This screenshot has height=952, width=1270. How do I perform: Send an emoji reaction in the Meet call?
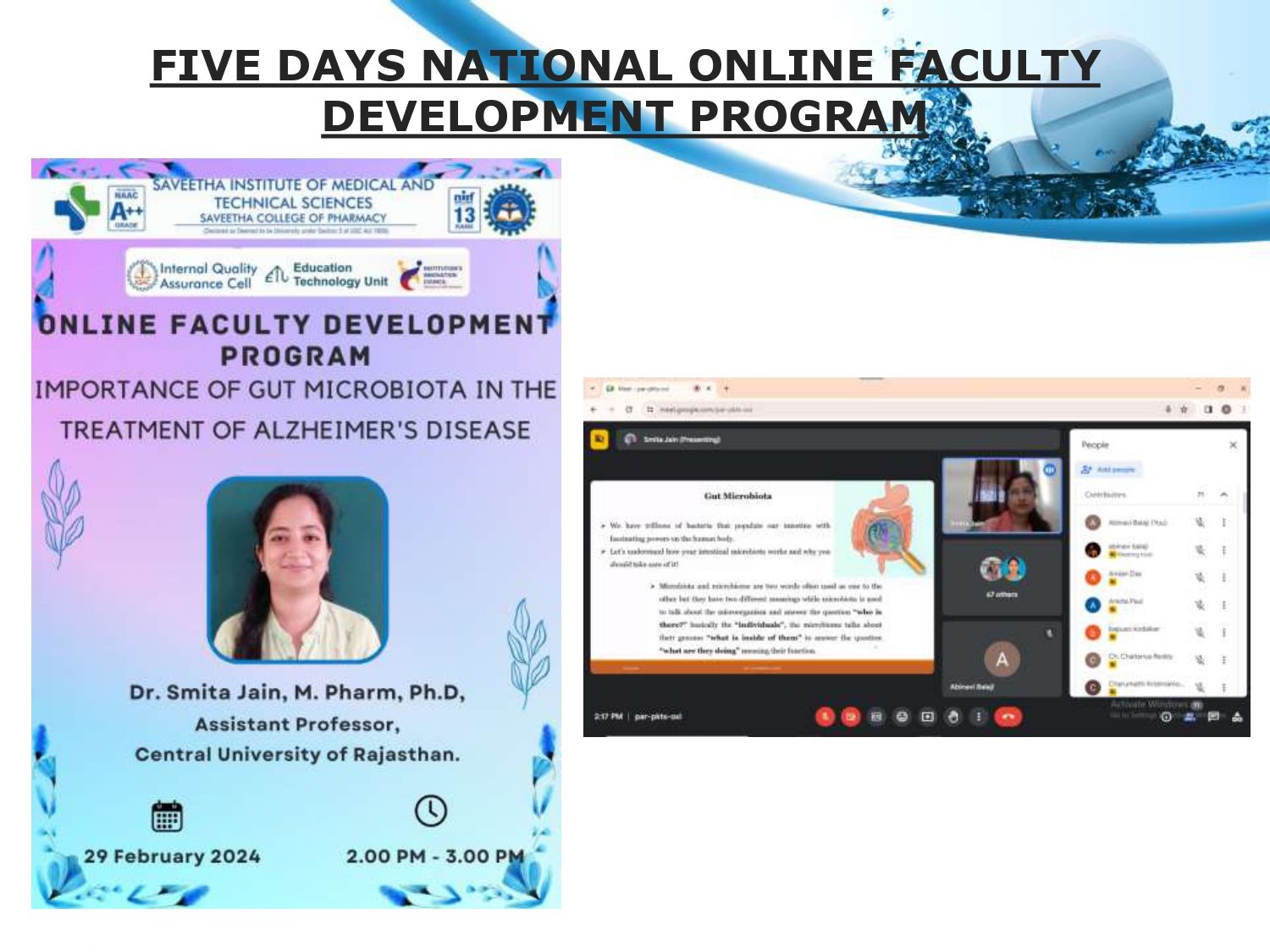(902, 717)
